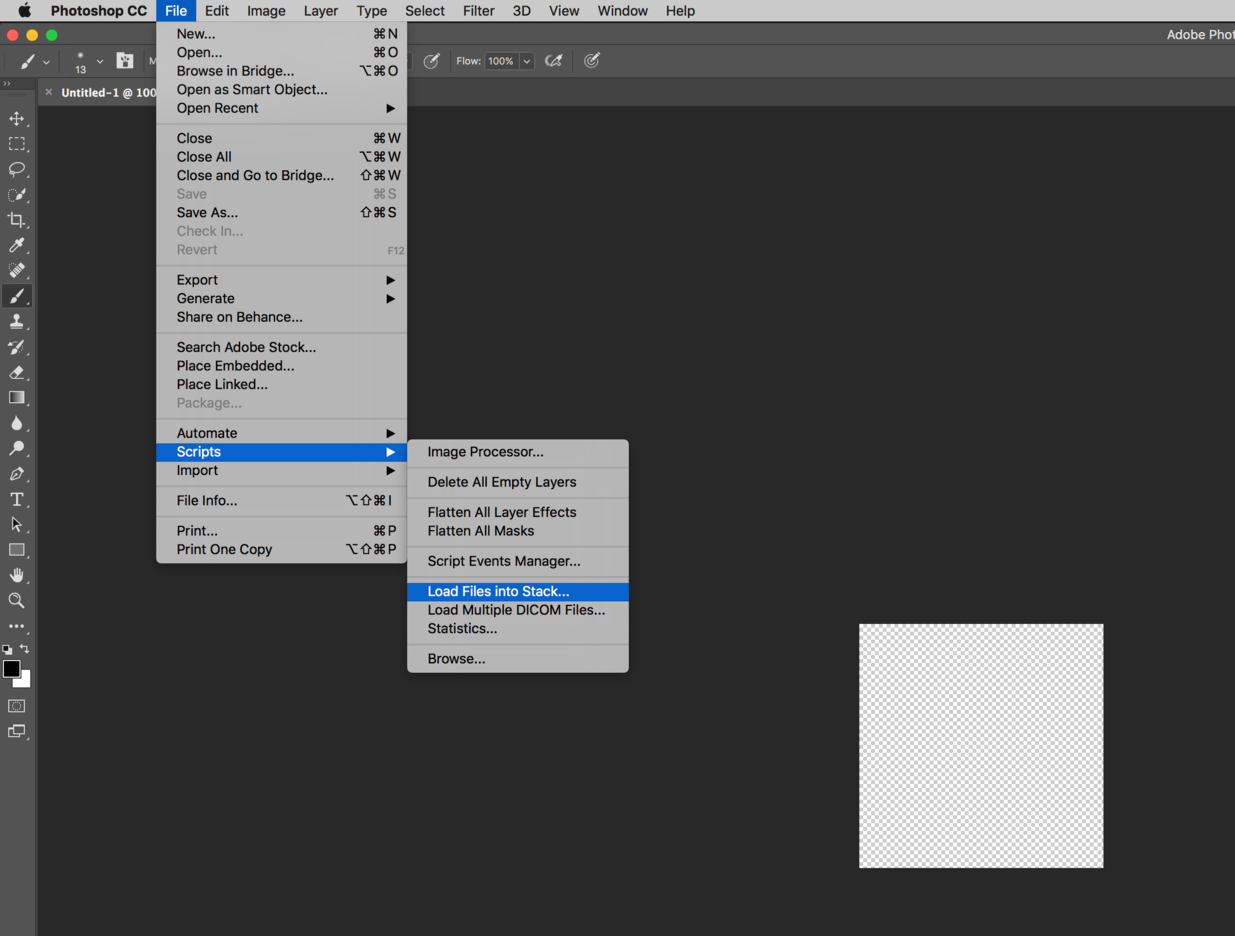This screenshot has height=936, width=1235.
Task: Reset to default foreground and background colors
Action: (x=8, y=650)
